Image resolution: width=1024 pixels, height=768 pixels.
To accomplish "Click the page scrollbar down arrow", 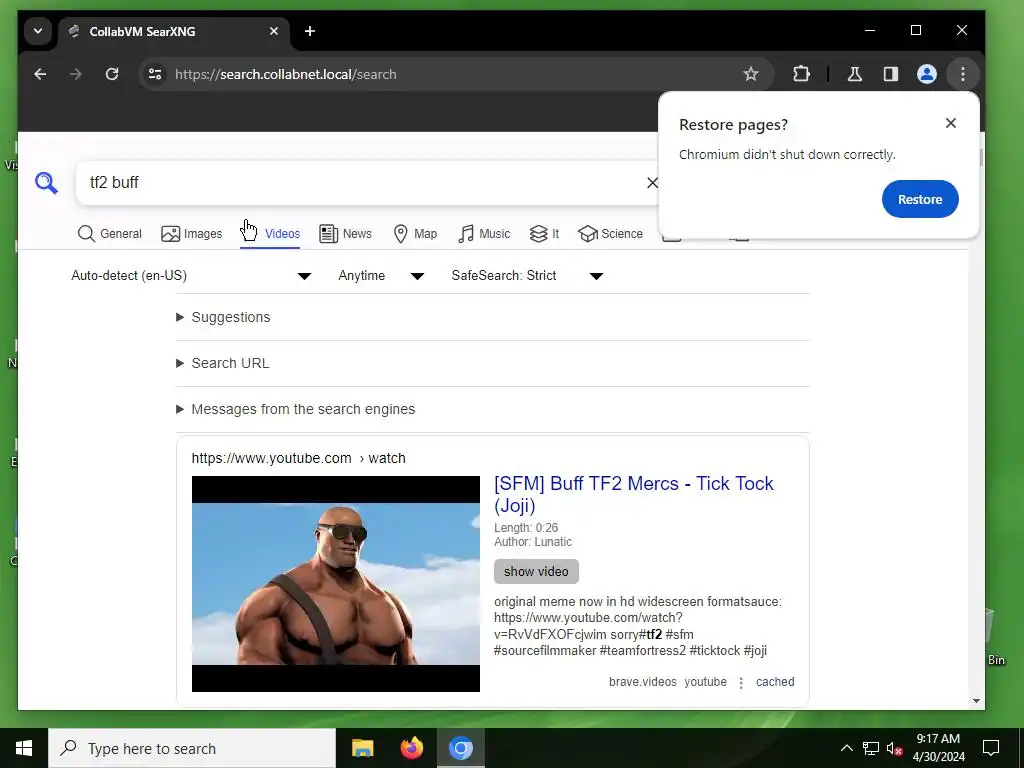I will [x=976, y=701].
